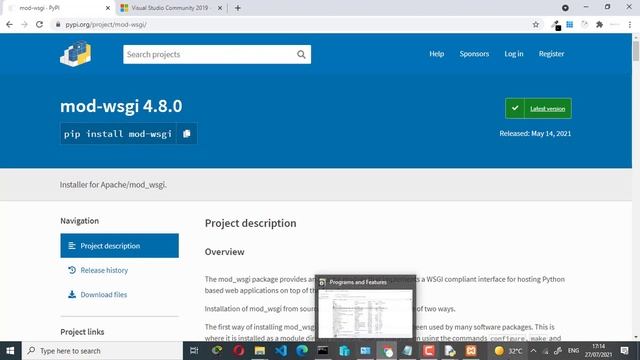Open Microsoft Store from the taskbar
The image size is (640, 360).
coord(344,351)
